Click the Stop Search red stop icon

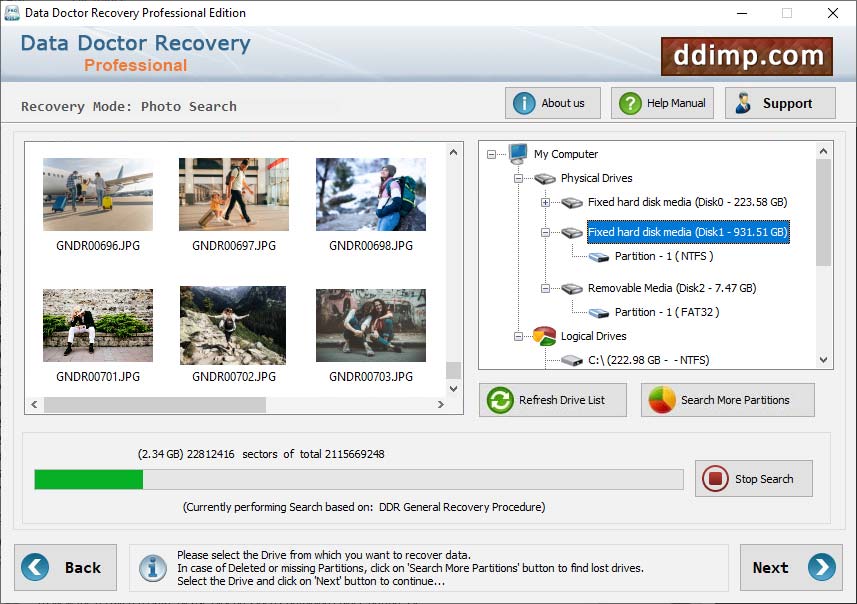(x=714, y=478)
